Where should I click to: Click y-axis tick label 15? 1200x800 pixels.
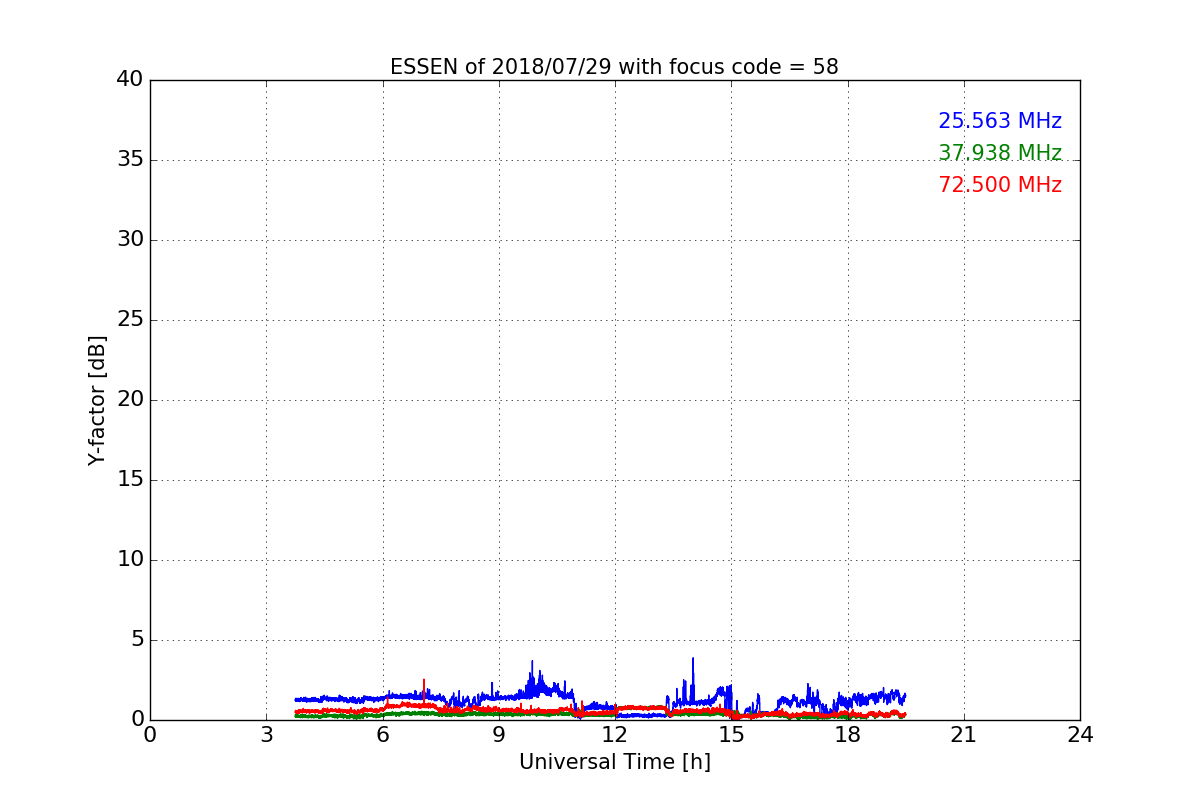(x=130, y=480)
